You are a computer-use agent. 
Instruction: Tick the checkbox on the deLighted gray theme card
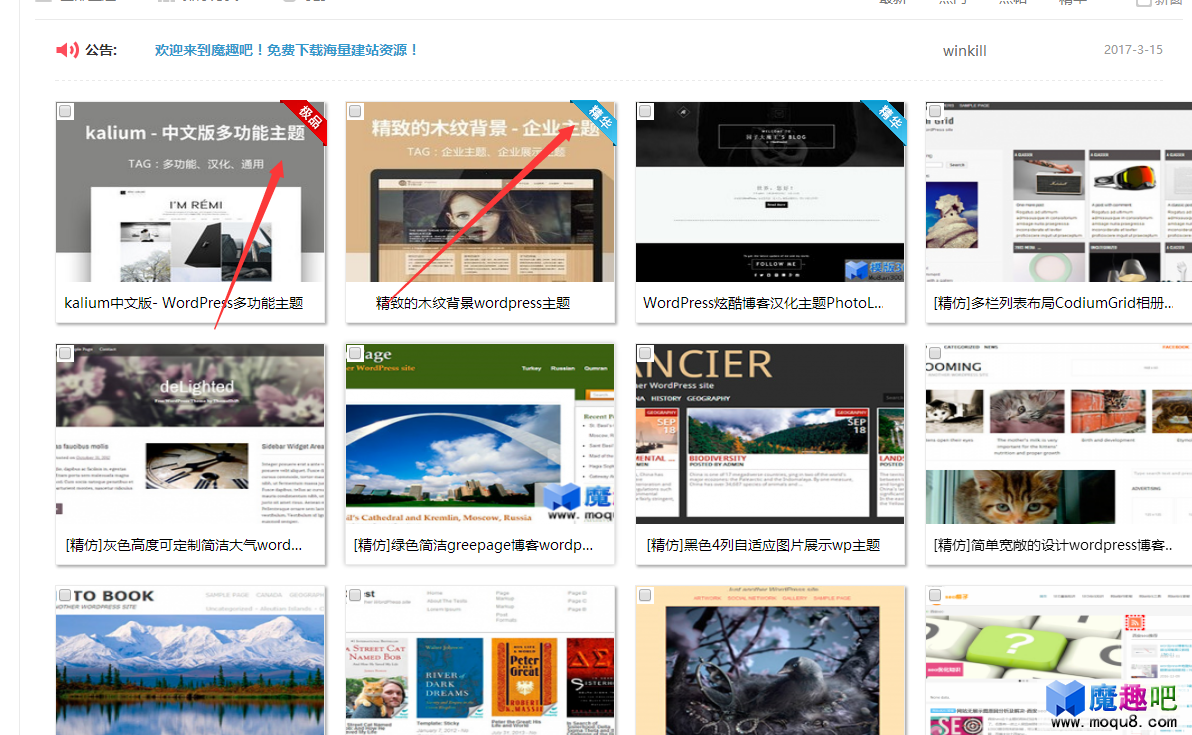coord(65,353)
